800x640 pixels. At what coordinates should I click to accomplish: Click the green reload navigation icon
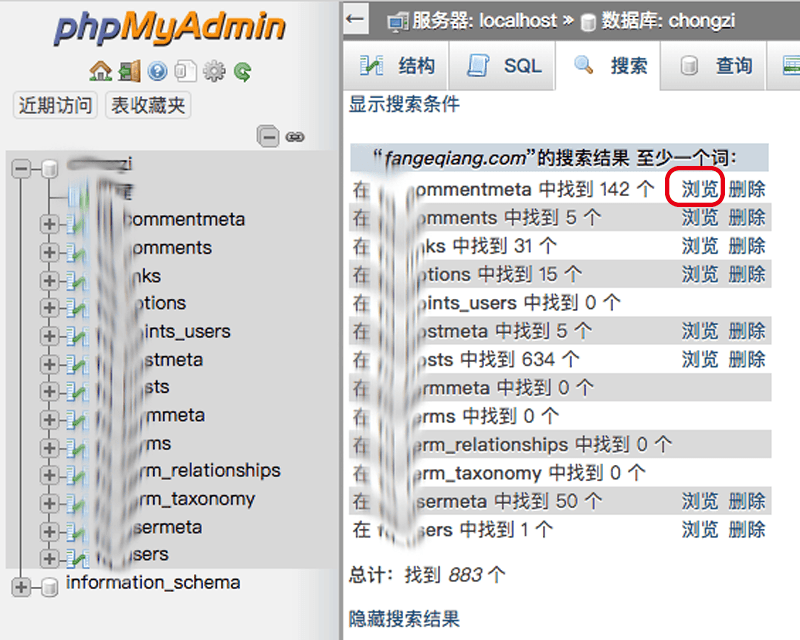(243, 71)
